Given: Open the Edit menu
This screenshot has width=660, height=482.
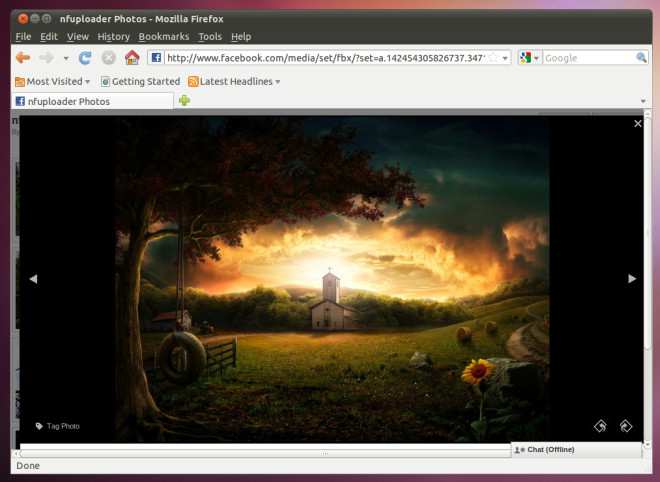Looking at the screenshot, I should point(49,37).
